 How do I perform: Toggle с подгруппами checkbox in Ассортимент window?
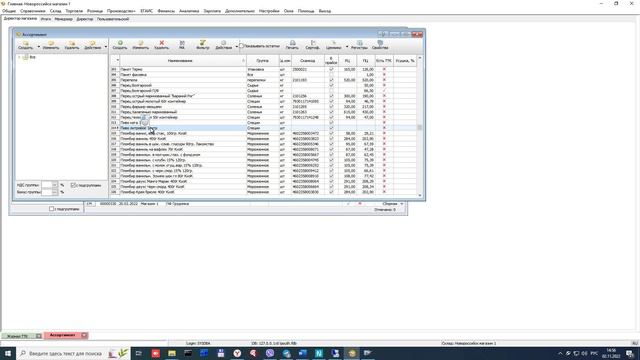pyautogui.click(x=73, y=185)
